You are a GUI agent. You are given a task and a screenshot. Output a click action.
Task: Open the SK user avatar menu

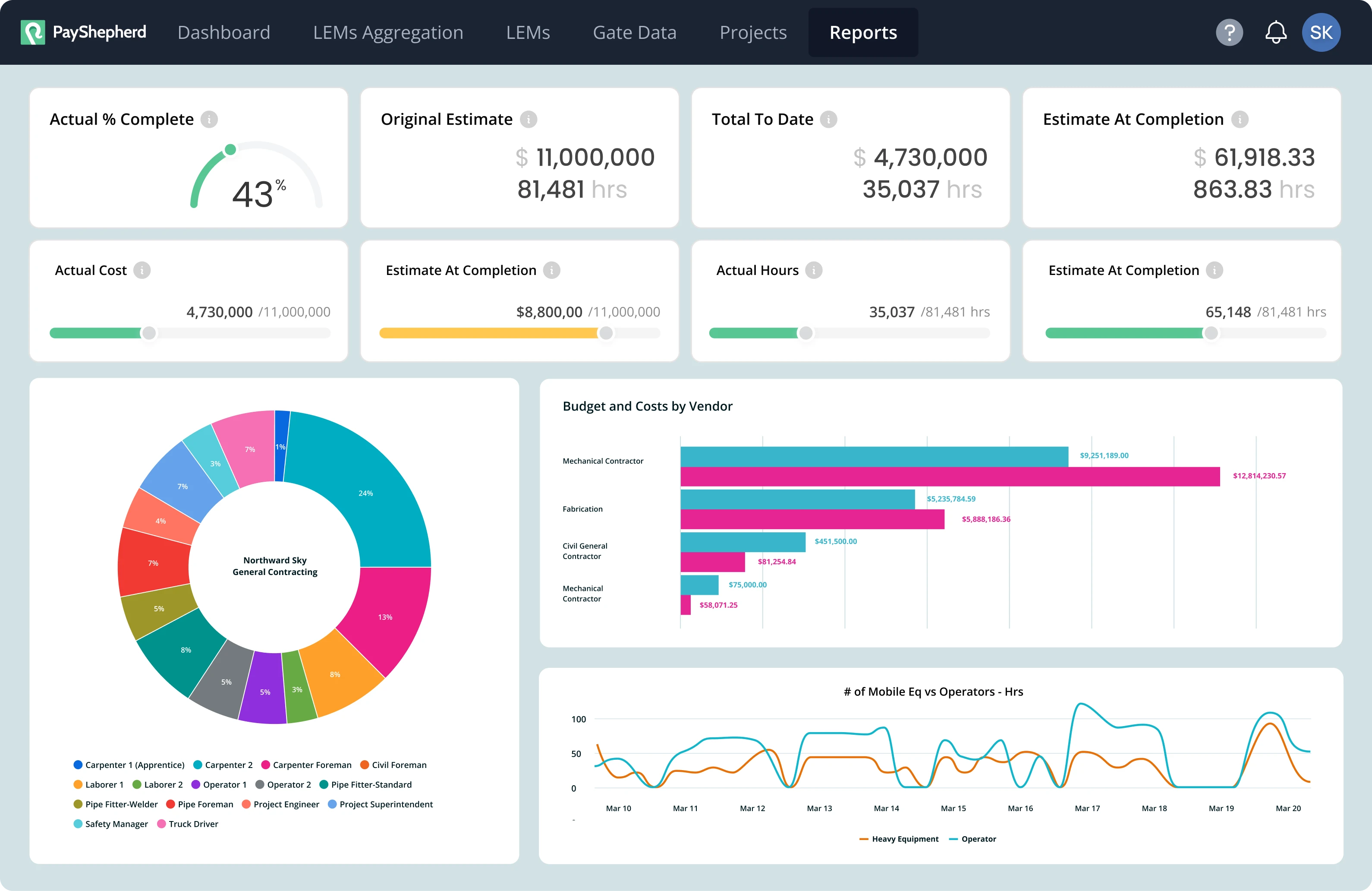point(1321,32)
